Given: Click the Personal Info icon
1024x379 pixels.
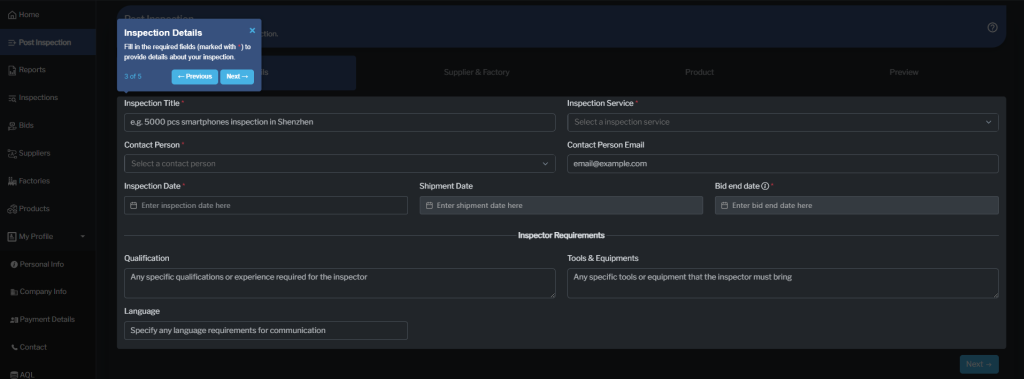Looking at the screenshot, I should 14,265.
